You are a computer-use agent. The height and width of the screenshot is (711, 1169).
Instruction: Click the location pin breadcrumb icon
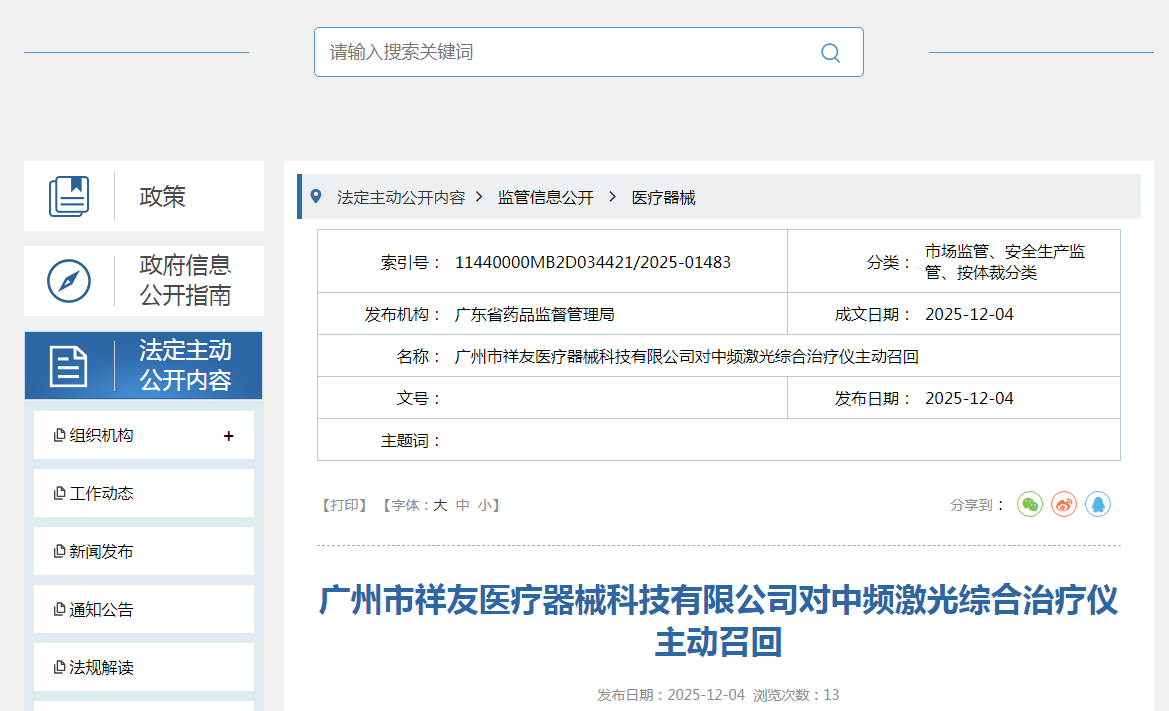point(316,197)
